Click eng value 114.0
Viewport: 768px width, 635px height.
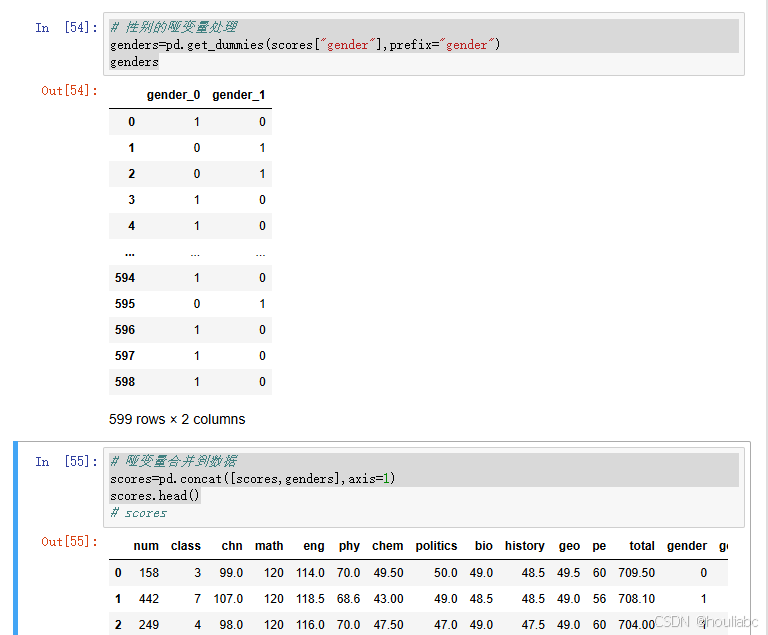310,572
